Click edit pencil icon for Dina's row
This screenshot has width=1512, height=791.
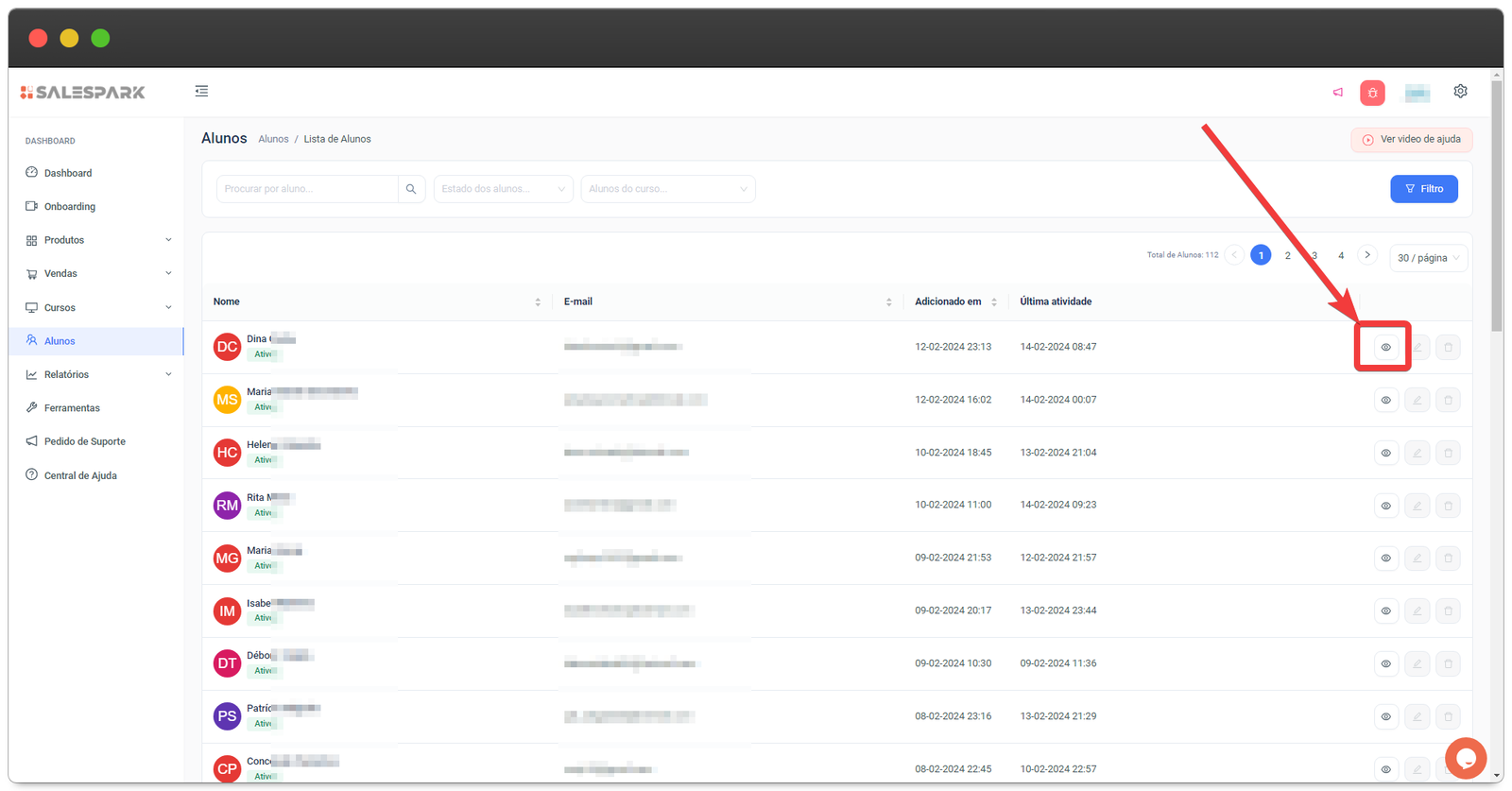pos(1417,348)
